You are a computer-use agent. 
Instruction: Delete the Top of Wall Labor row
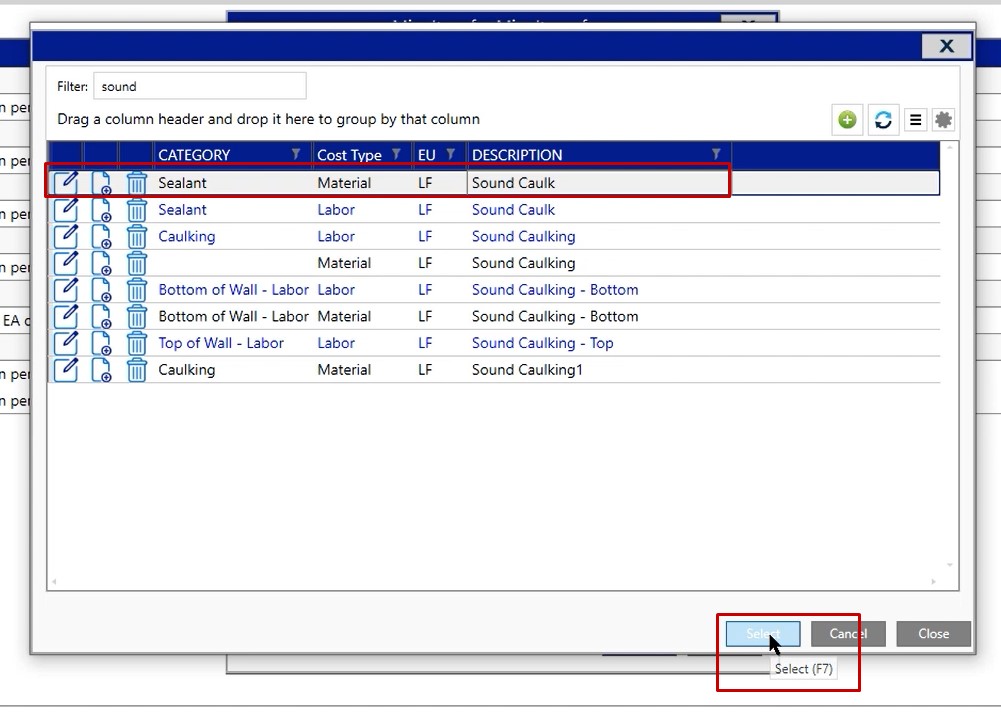(x=137, y=343)
